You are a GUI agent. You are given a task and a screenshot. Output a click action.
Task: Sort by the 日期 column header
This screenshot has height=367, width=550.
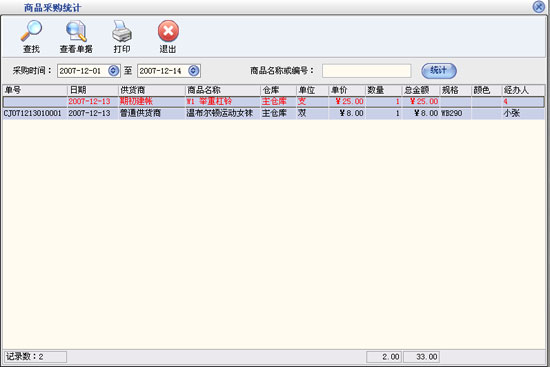tap(93, 90)
